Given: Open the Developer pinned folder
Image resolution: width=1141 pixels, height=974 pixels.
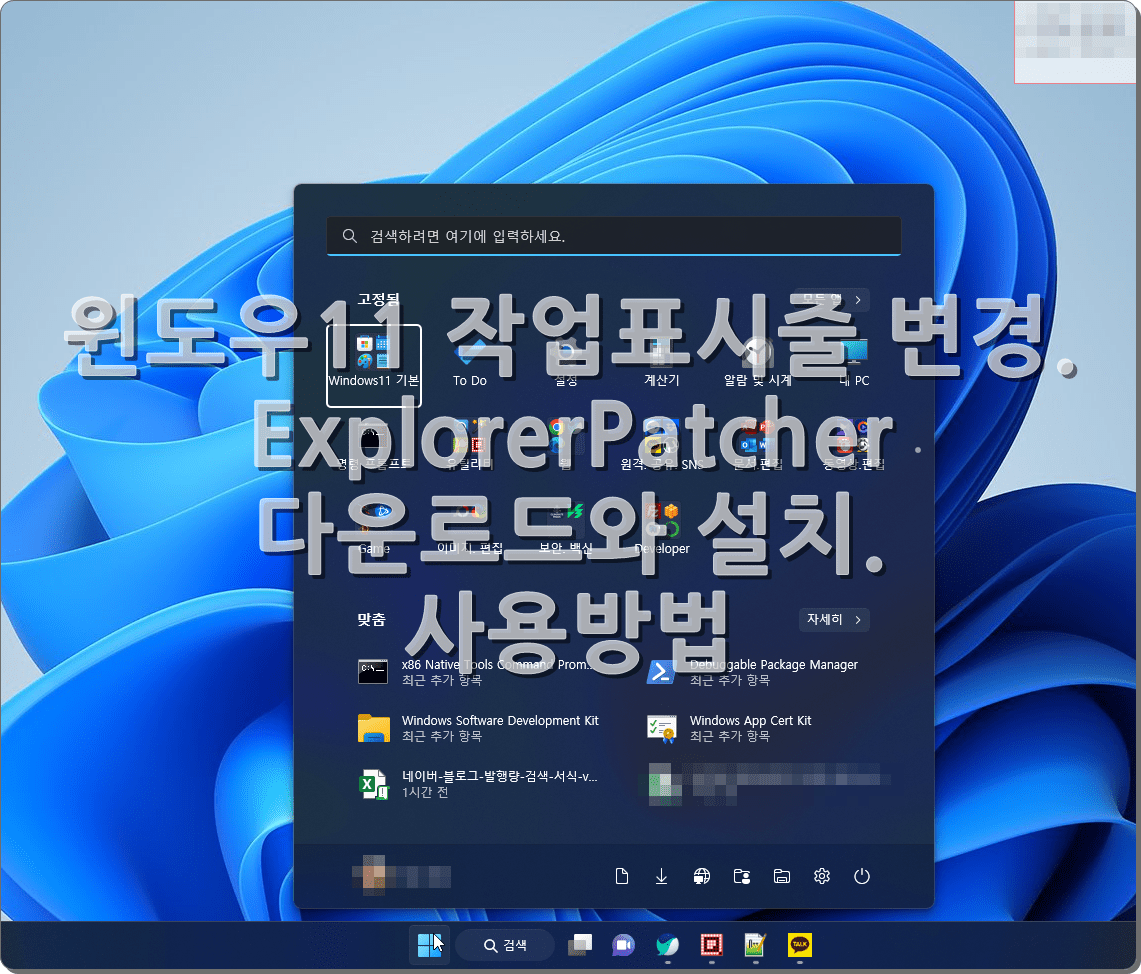Looking at the screenshot, I should [x=661, y=530].
